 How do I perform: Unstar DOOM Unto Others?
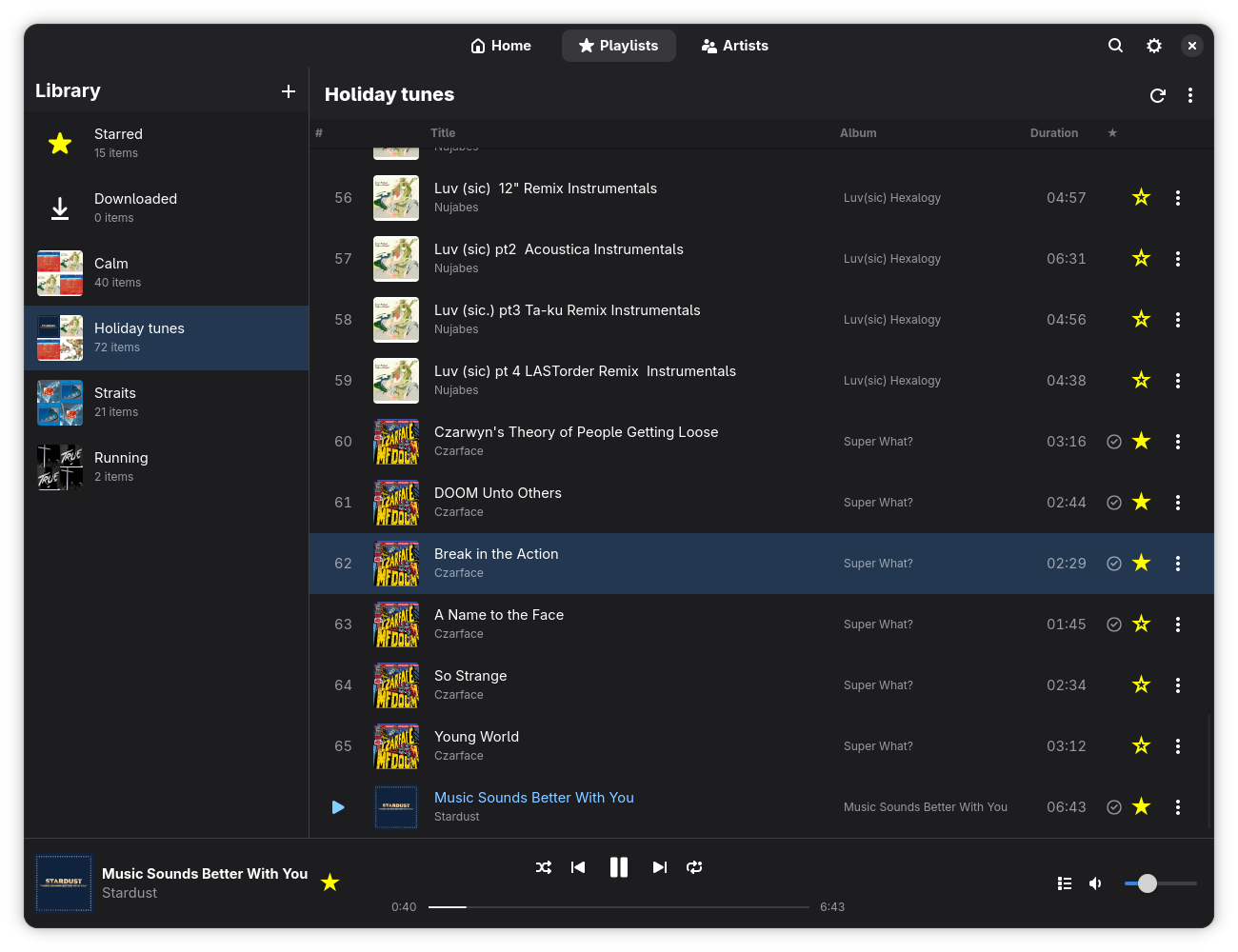coord(1141,503)
